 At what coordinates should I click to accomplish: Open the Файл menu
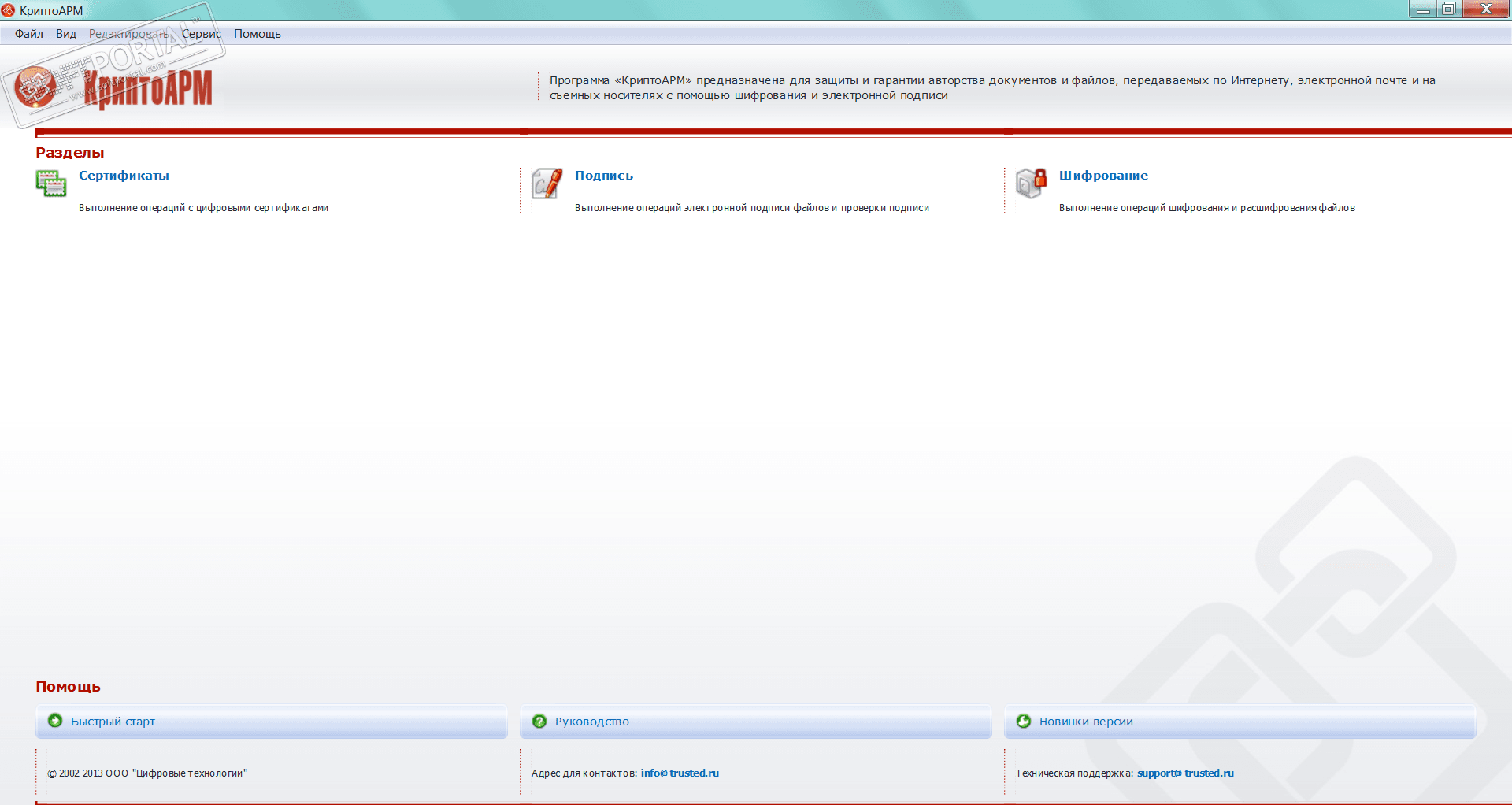[x=29, y=34]
